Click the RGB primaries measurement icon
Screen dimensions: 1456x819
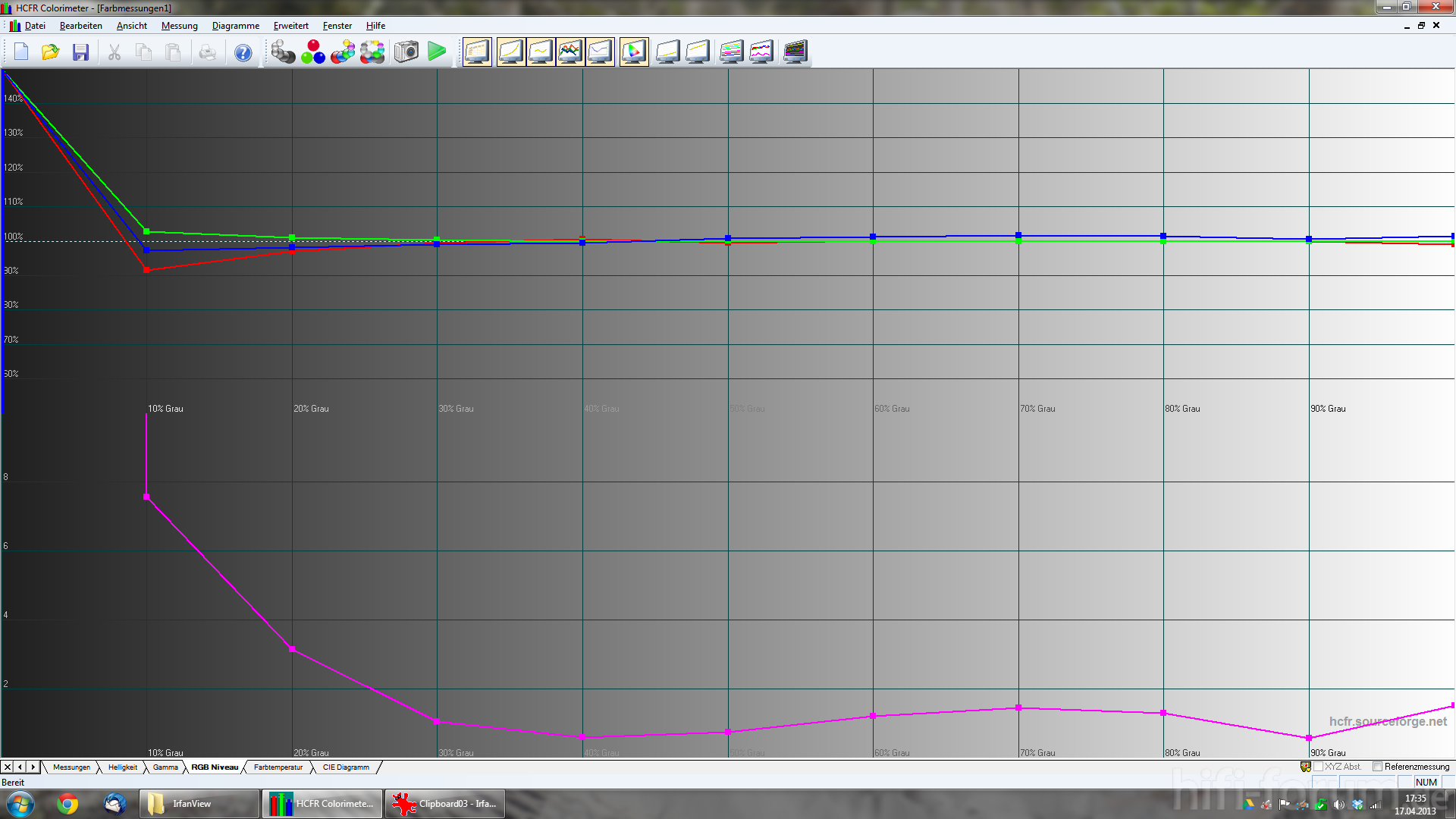click(x=312, y=52)
